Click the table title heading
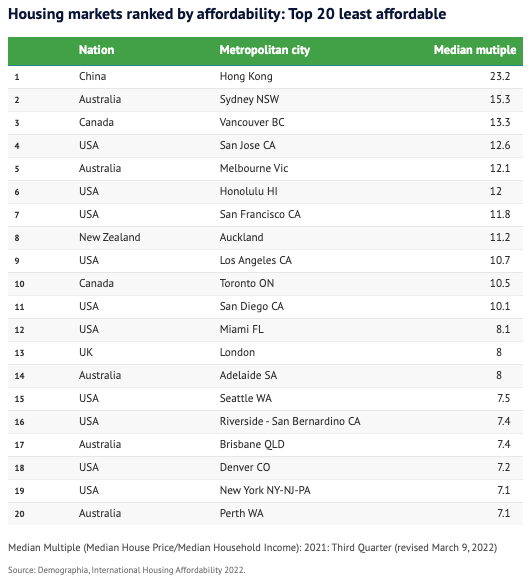The image size is (530, 581). 227,14
